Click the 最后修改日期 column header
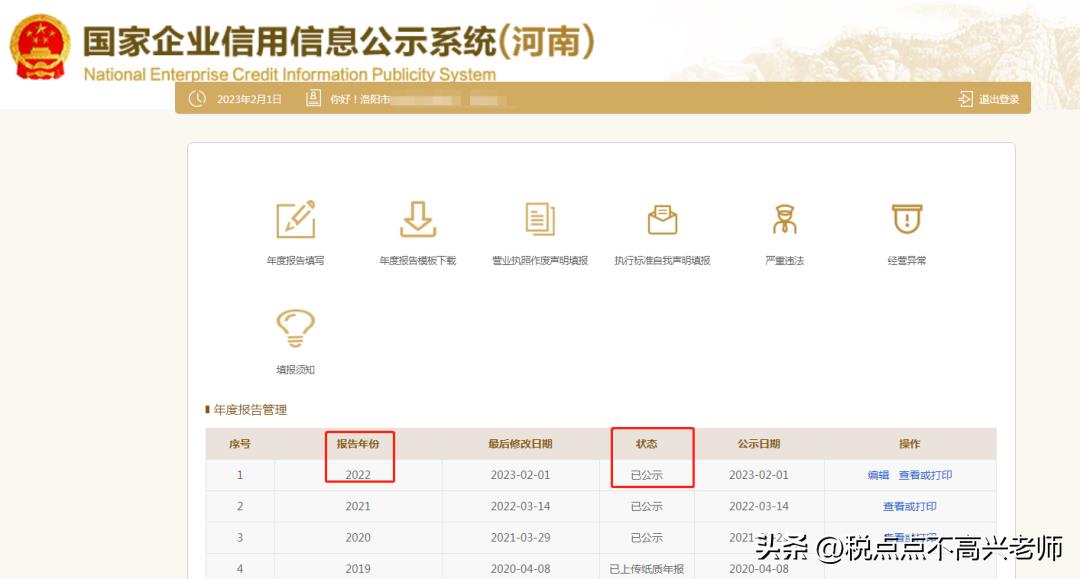This screenshot has width=1080, height=579. [x=520, y=444]
